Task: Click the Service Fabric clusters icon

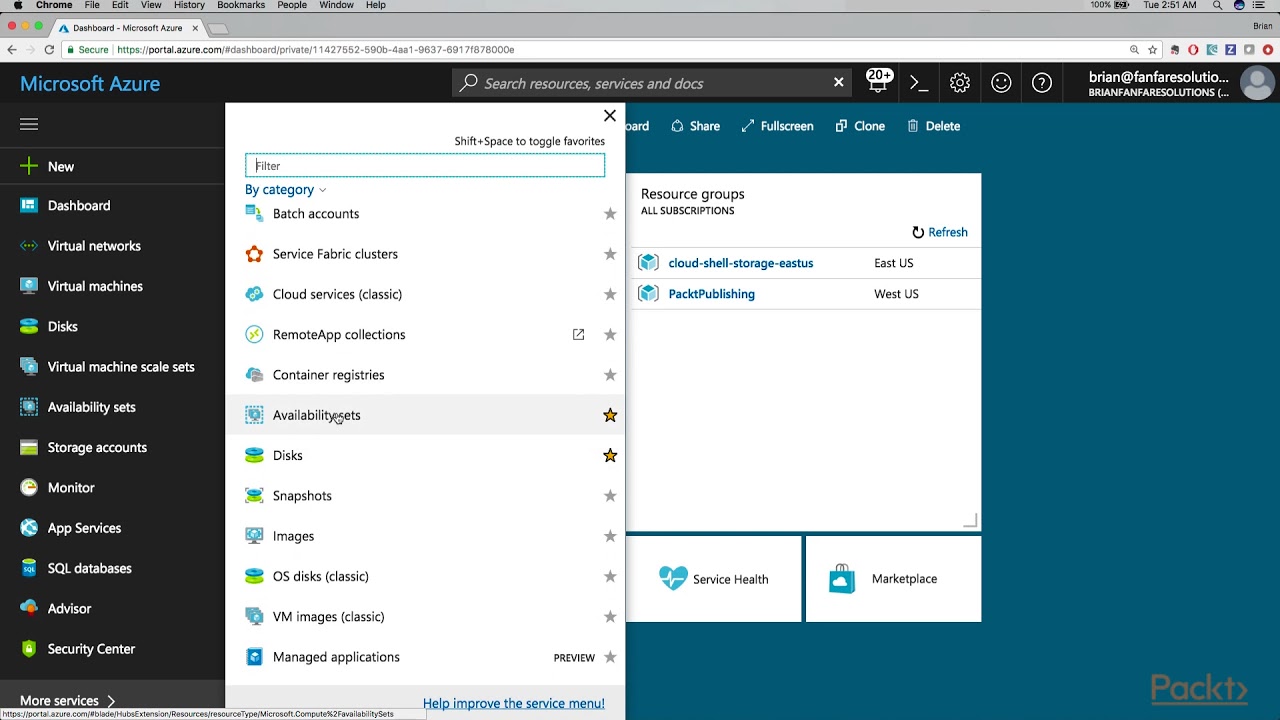Action: tap(254, 254)
